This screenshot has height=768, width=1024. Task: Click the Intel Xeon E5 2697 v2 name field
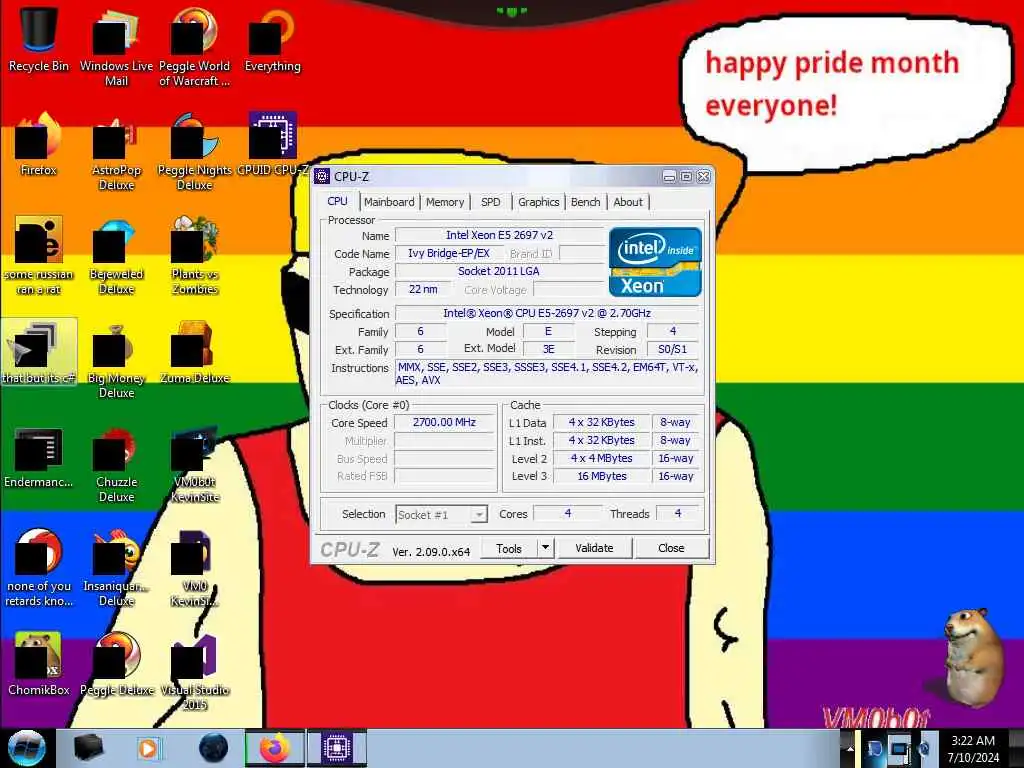tap(500, 235)
